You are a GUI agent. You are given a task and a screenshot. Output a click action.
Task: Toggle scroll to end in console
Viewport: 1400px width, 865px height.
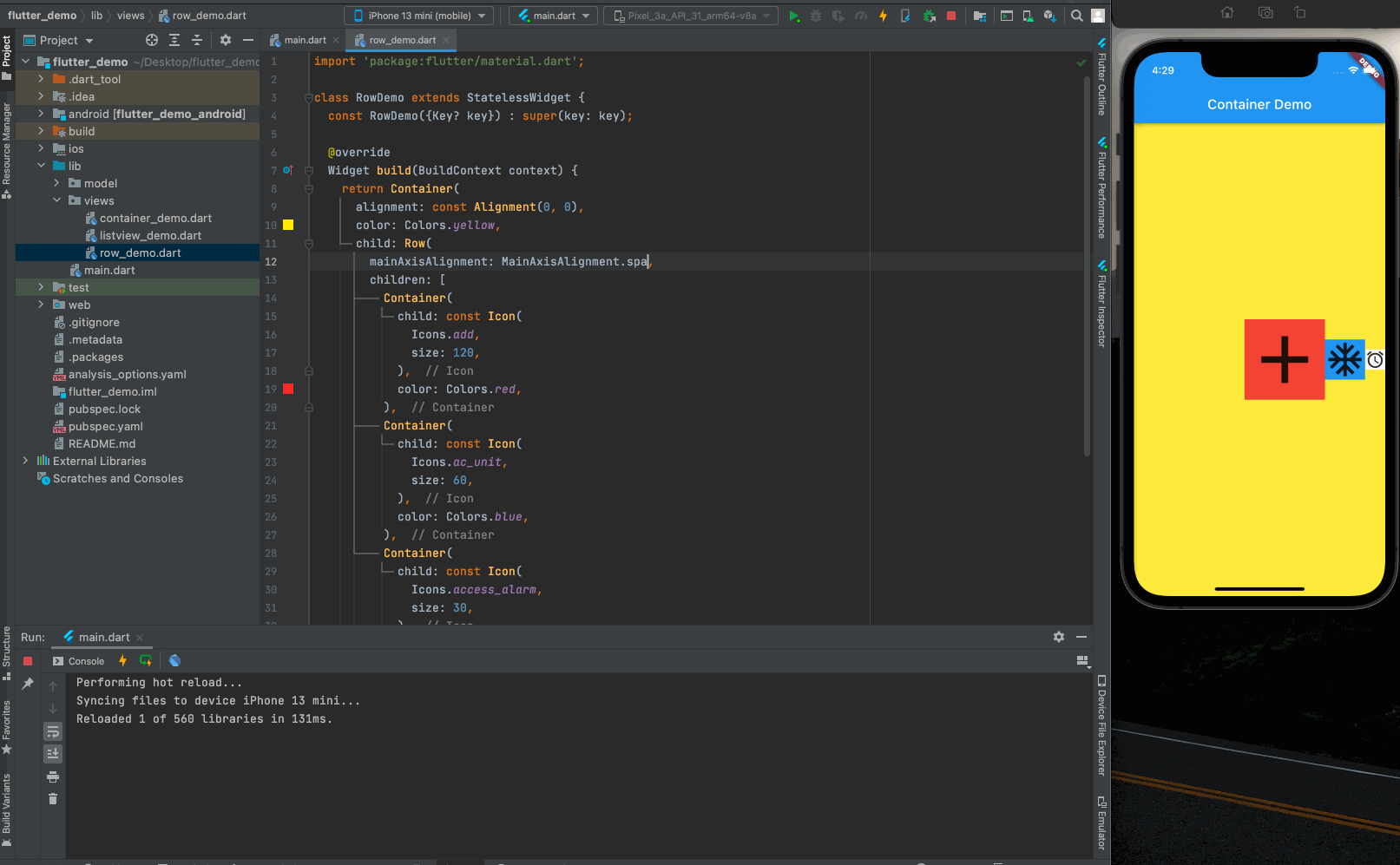pyautogui.click(x=53, y=754)
